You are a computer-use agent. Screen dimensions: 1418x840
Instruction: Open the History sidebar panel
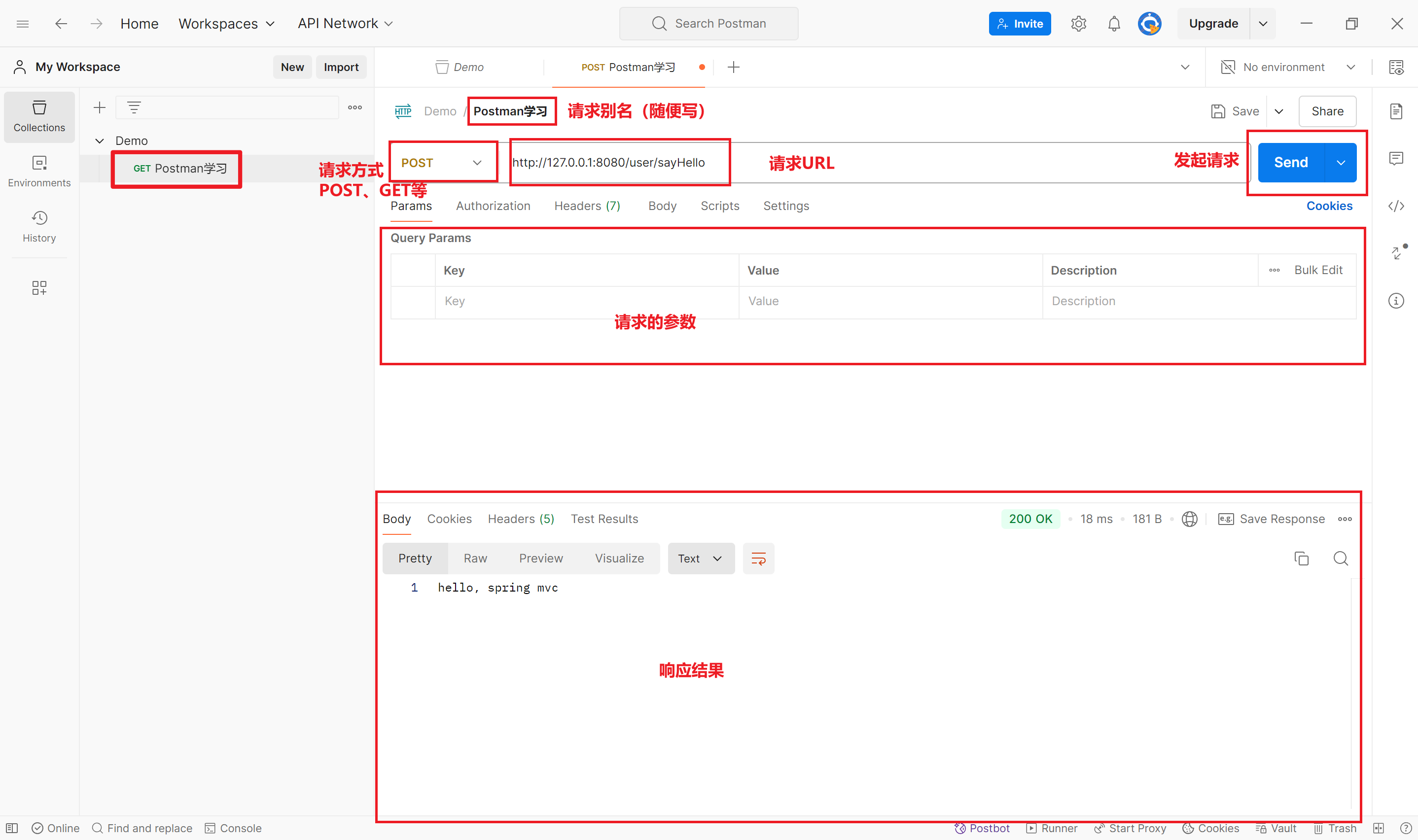point(39,227)
